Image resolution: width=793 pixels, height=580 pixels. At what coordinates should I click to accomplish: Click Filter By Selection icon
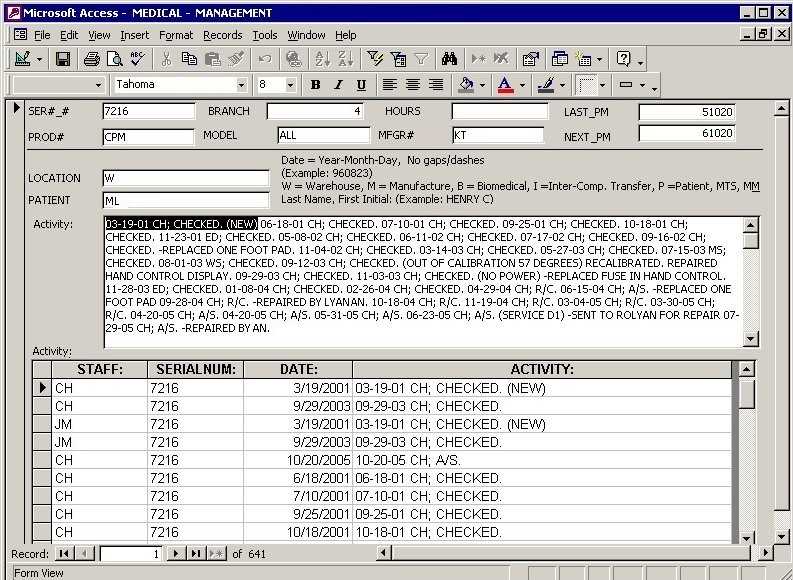tap(375, 59)
